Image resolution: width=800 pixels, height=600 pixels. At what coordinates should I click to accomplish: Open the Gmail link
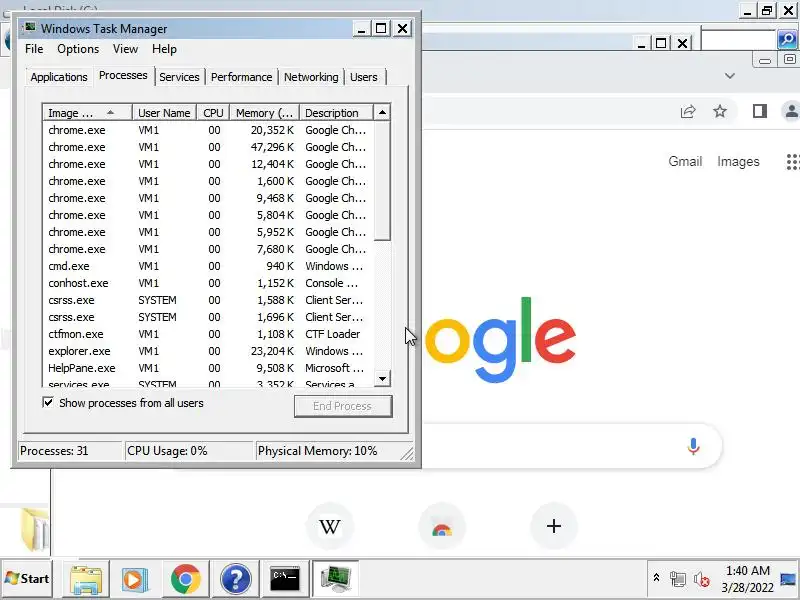[685, 161]
